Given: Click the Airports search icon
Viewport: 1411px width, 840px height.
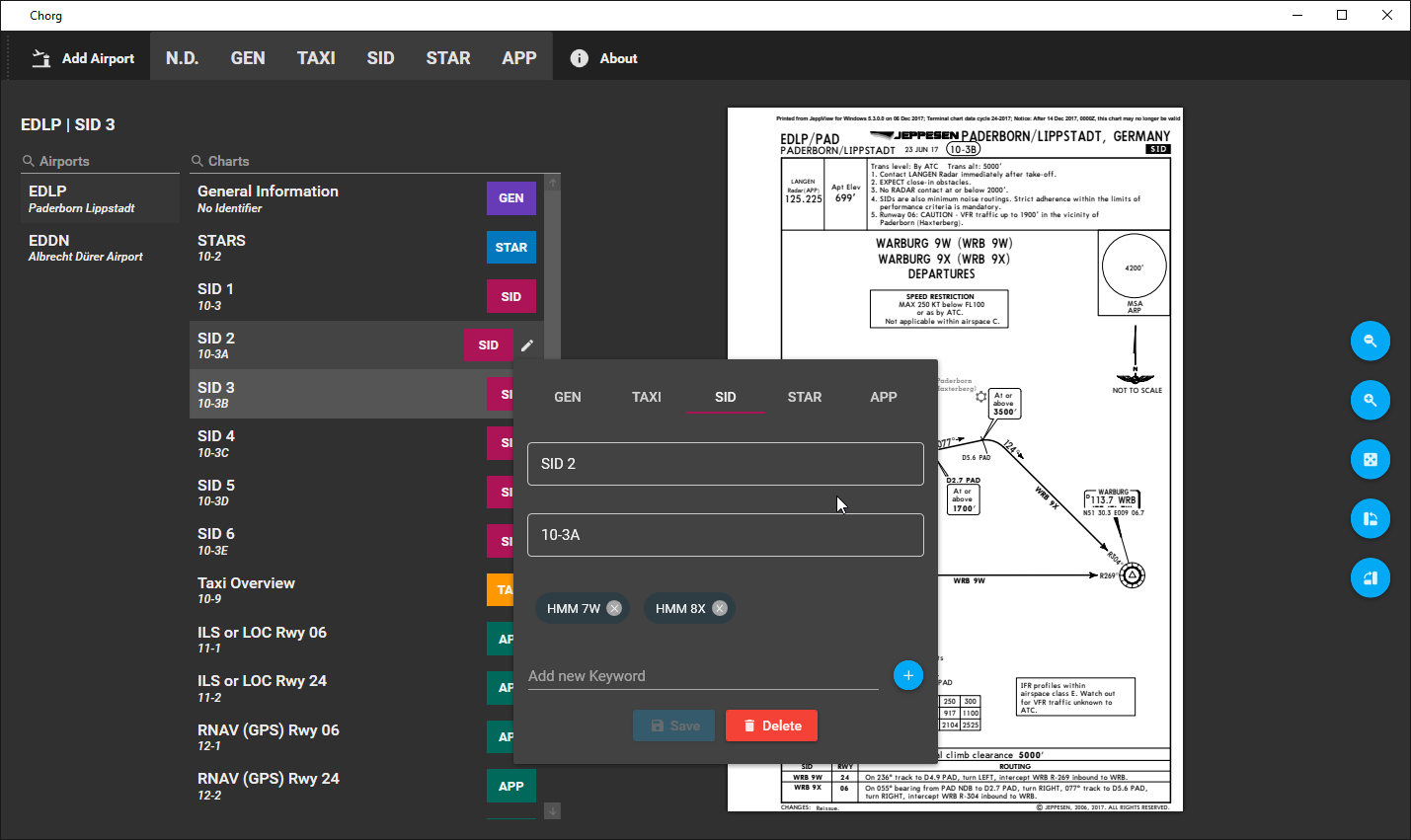Looking at the screenshot, I should (29, 161).
